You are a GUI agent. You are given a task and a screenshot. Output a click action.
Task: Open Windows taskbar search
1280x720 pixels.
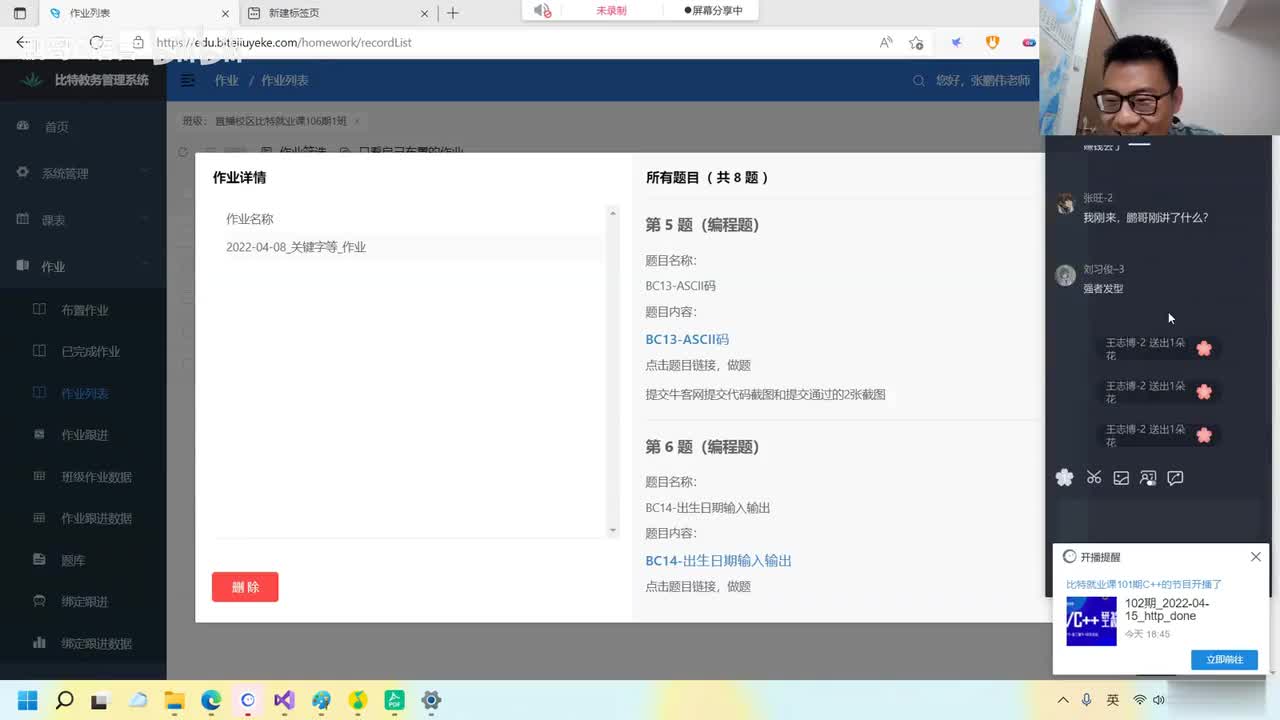click(x=64, y=700)
